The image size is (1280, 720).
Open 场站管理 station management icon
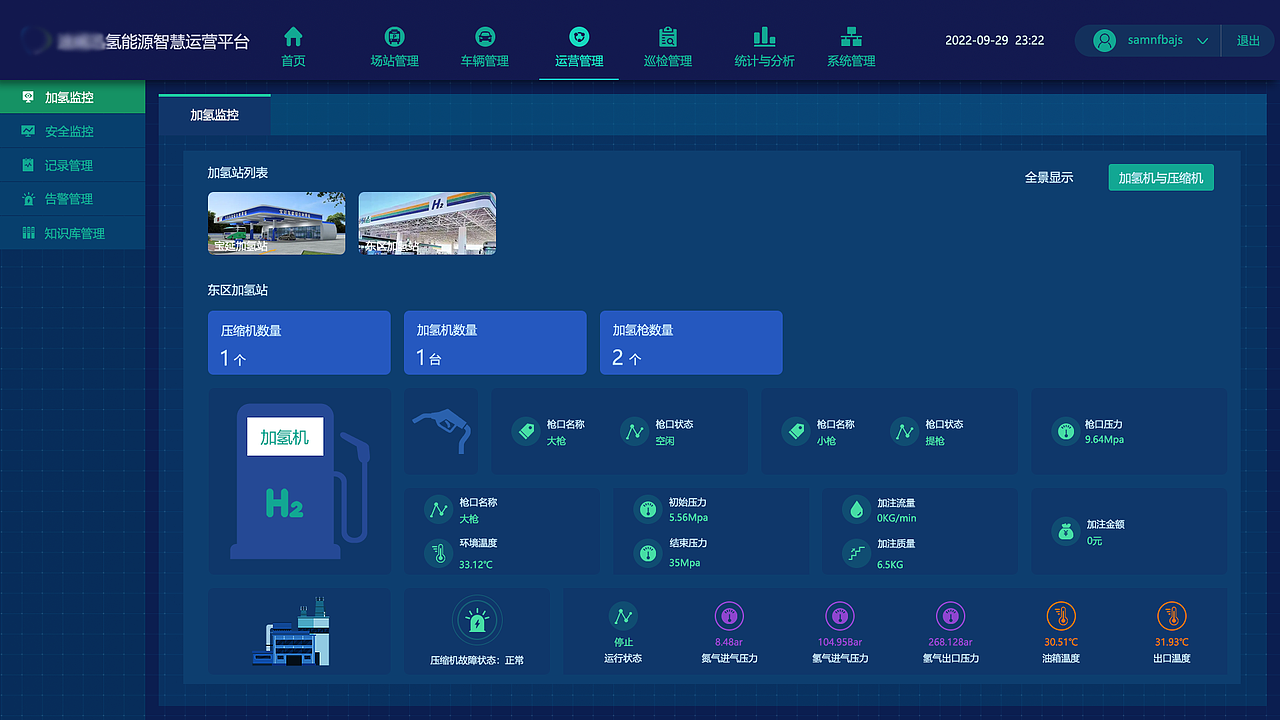pyautogui.click(x=394, y=37)
